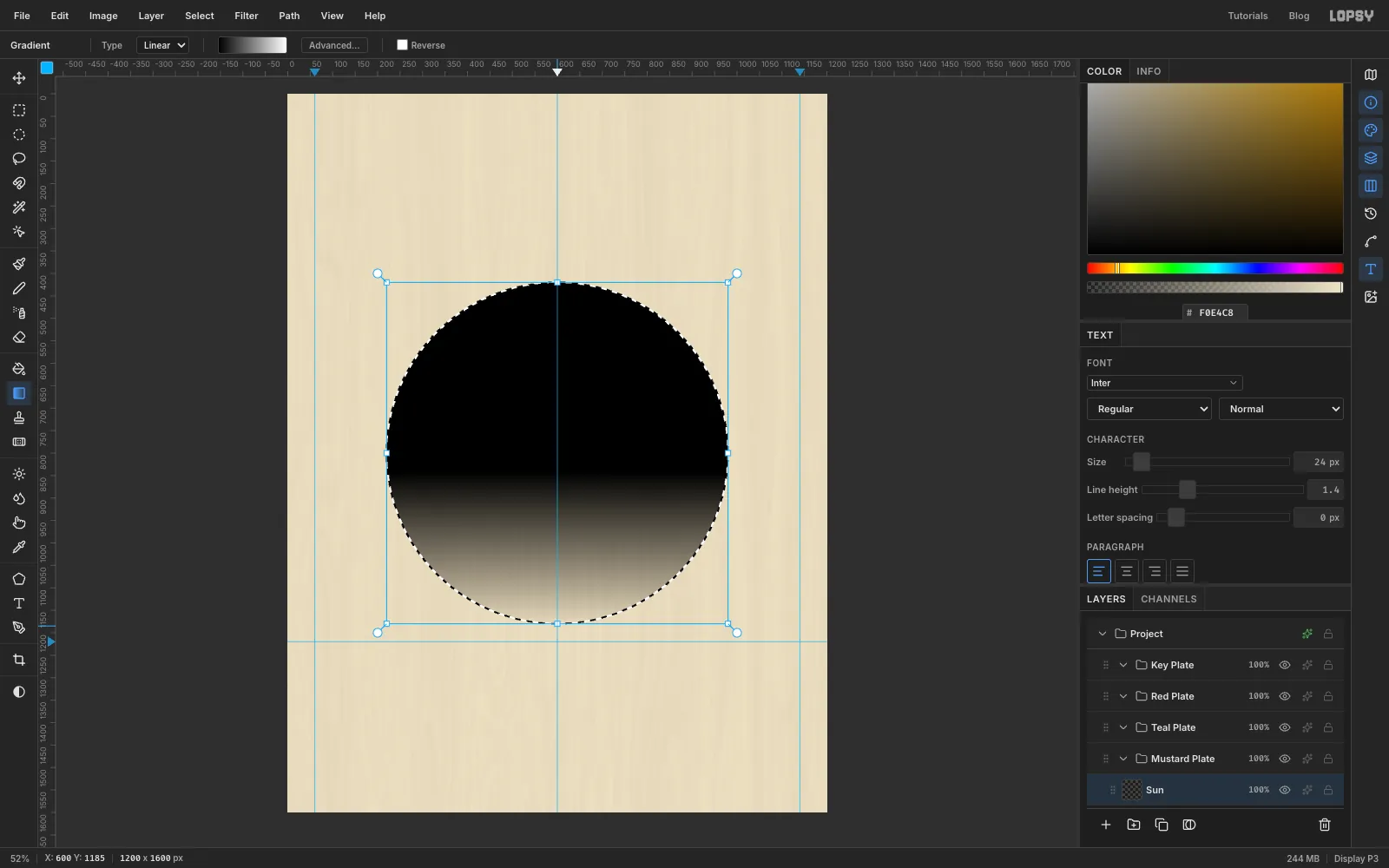Select the Pen path tool
Image resolution: width=1389 pixels, height=868 pixels.
tap(19, 628)
